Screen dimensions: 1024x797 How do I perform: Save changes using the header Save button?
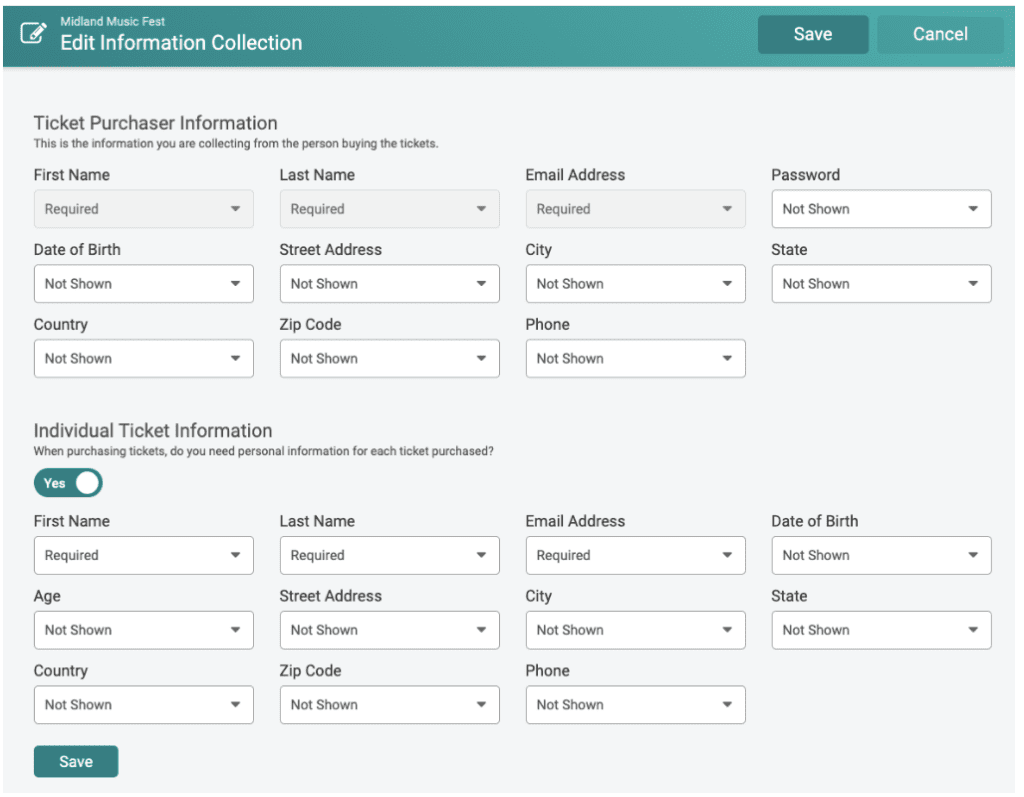coord(812,34)
